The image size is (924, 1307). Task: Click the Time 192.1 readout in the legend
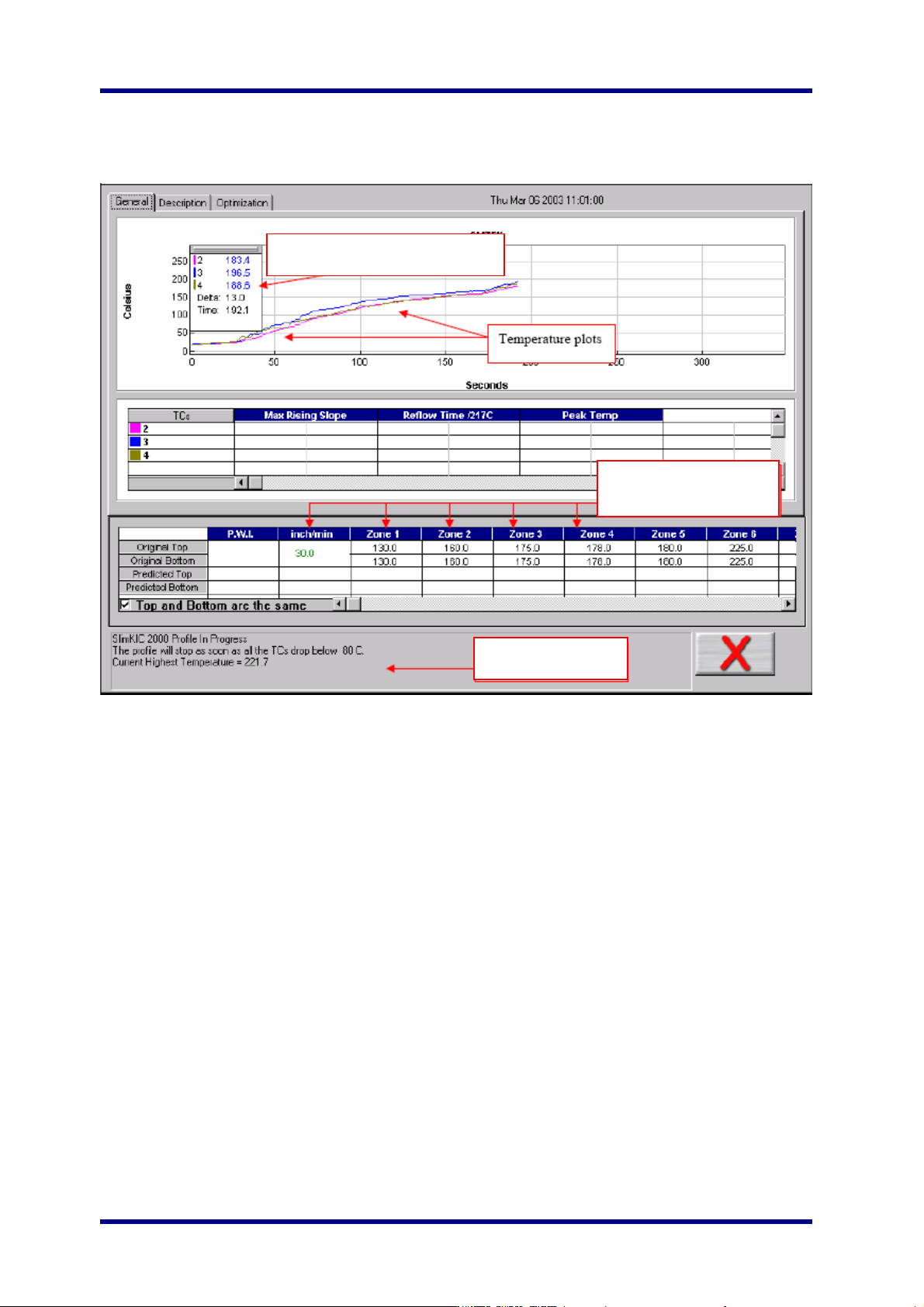point(223,310)
